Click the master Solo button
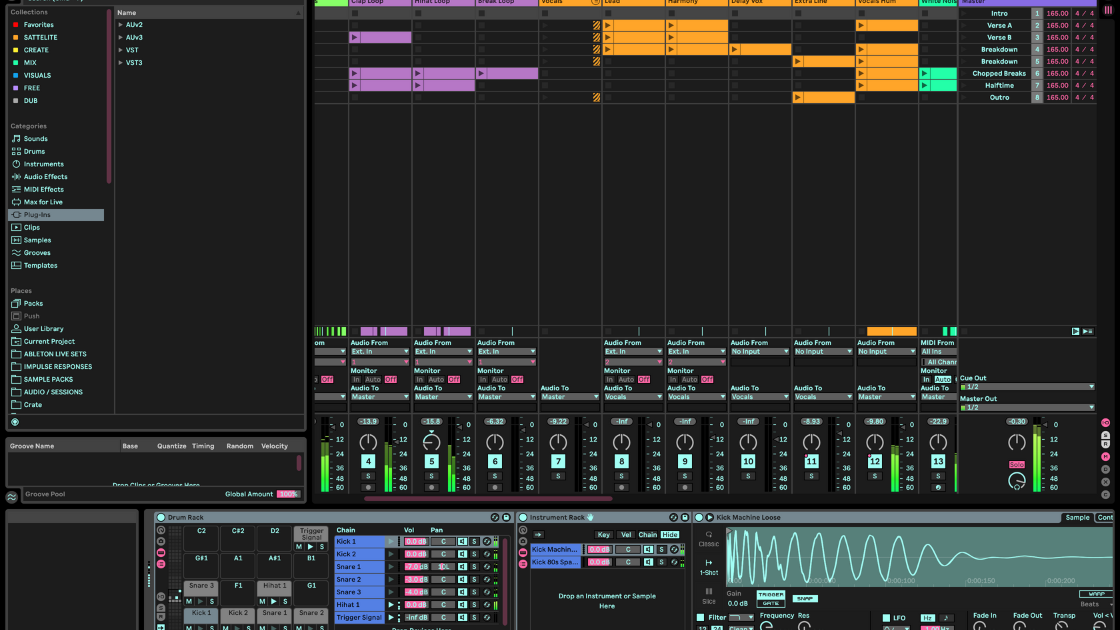This screenshot has width=1120, height=630. (x=1017, y=464)
